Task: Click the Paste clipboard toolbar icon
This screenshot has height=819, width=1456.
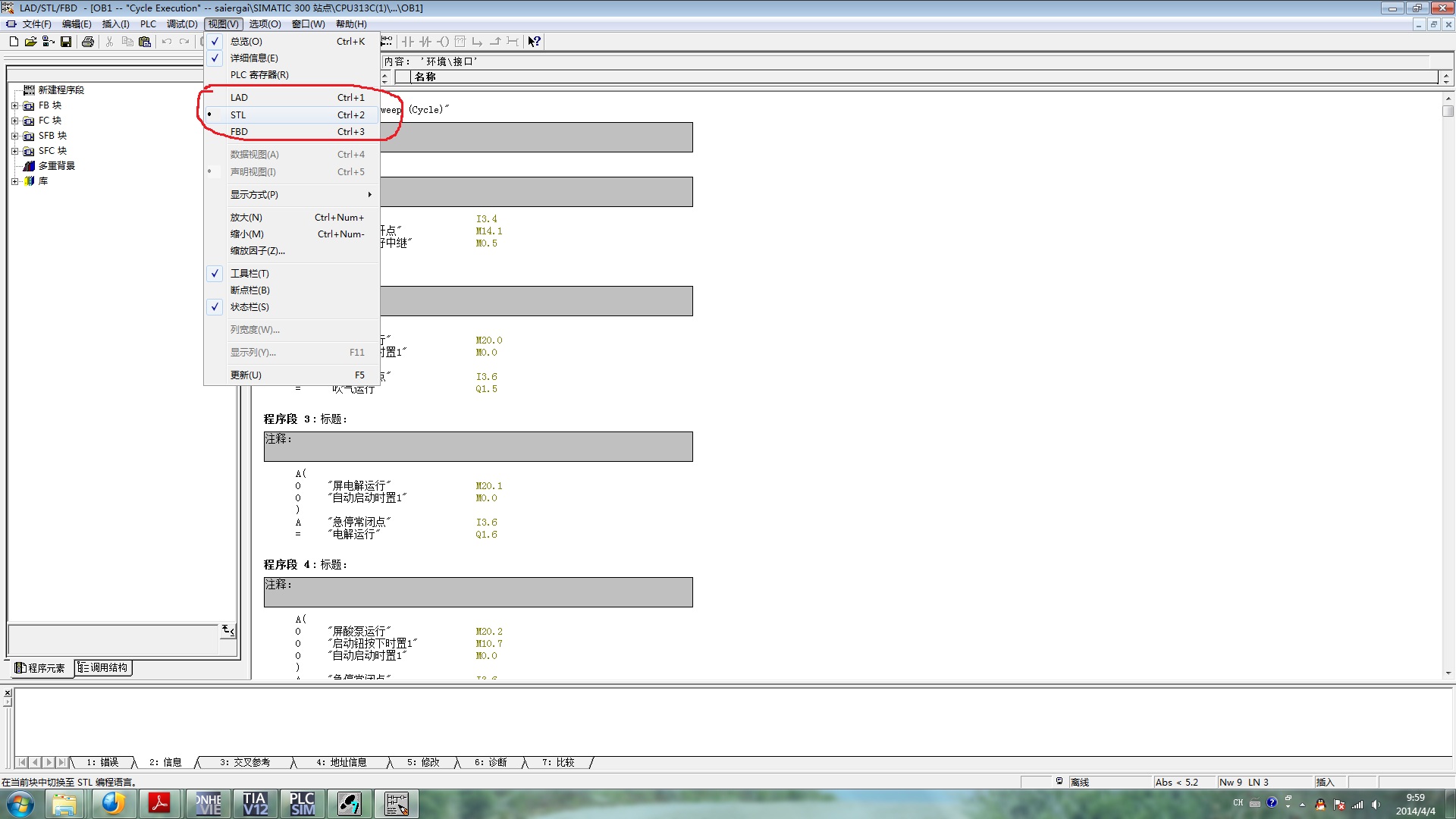Action: click(145, 42)
